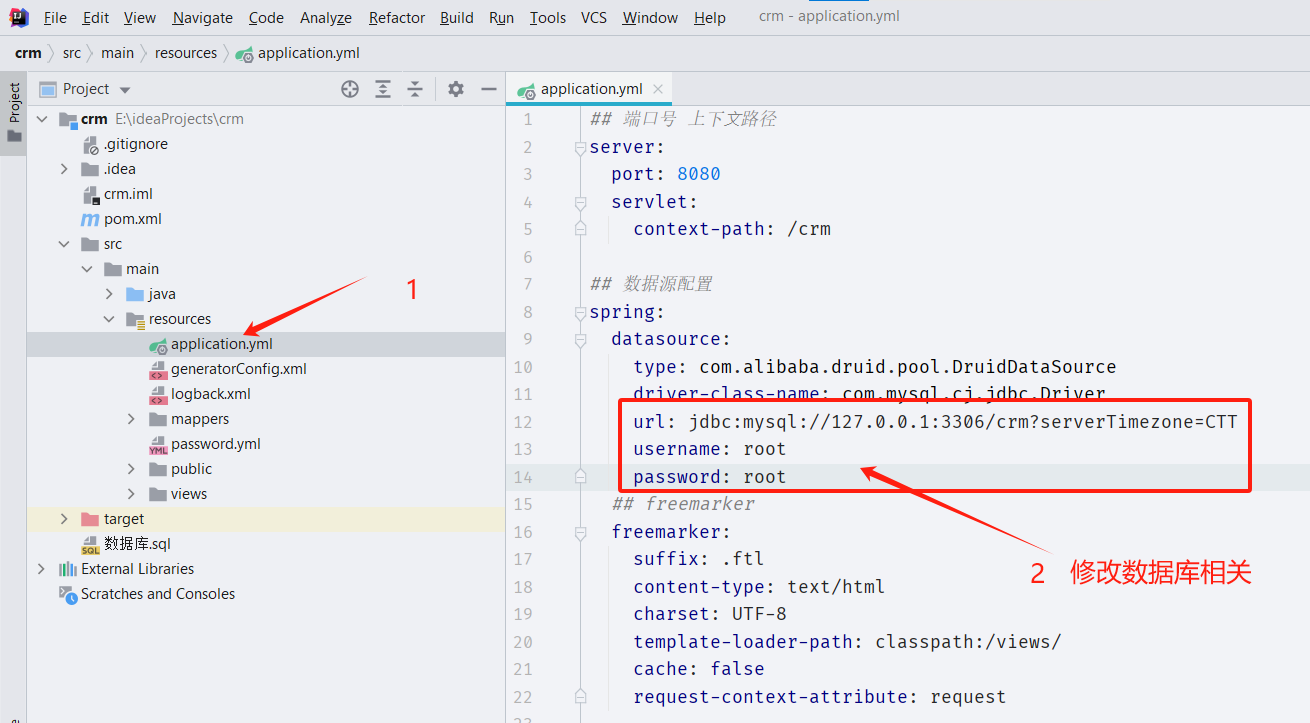Open the Window menu
The image size is (1310, 723).
pos(650,18)
